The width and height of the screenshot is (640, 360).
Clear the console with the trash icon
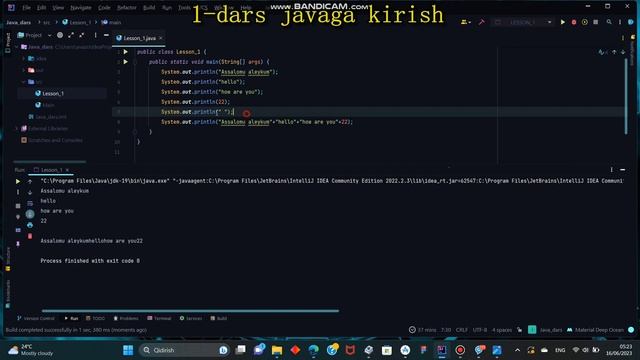pyautogui.click(x=30, y=236)
